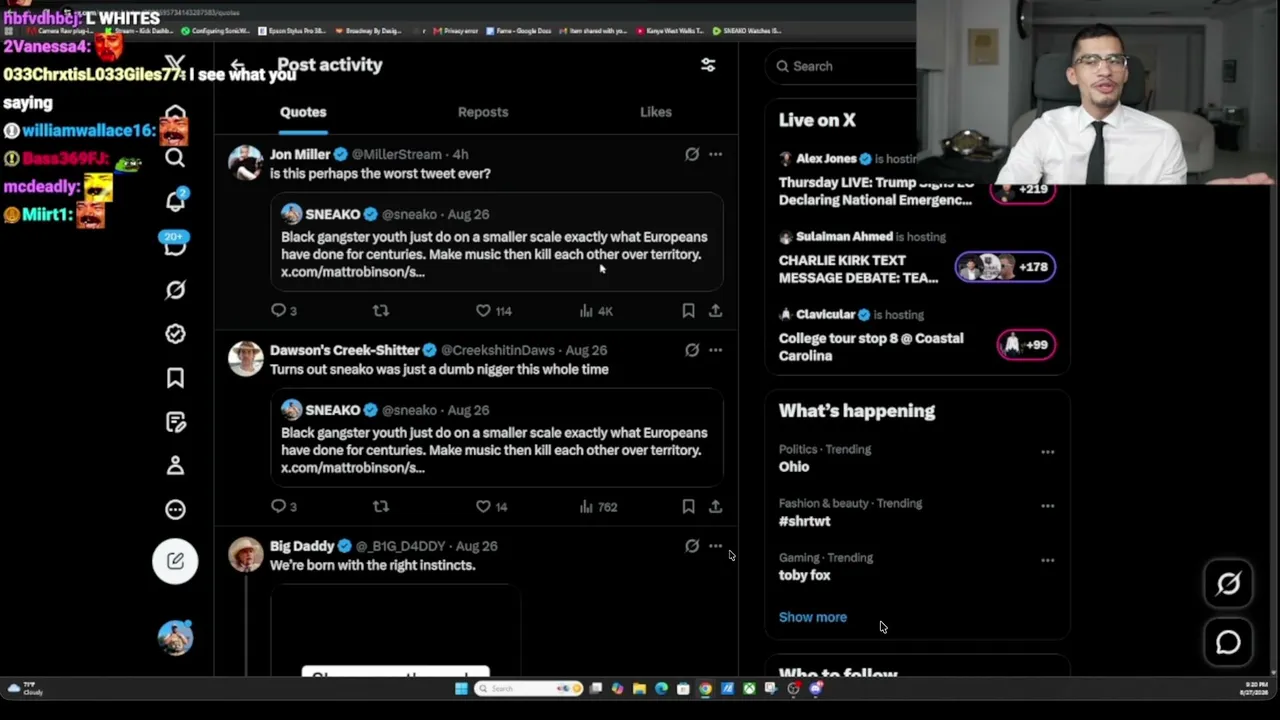Ask Grok about Big Daddy's post

691,546
